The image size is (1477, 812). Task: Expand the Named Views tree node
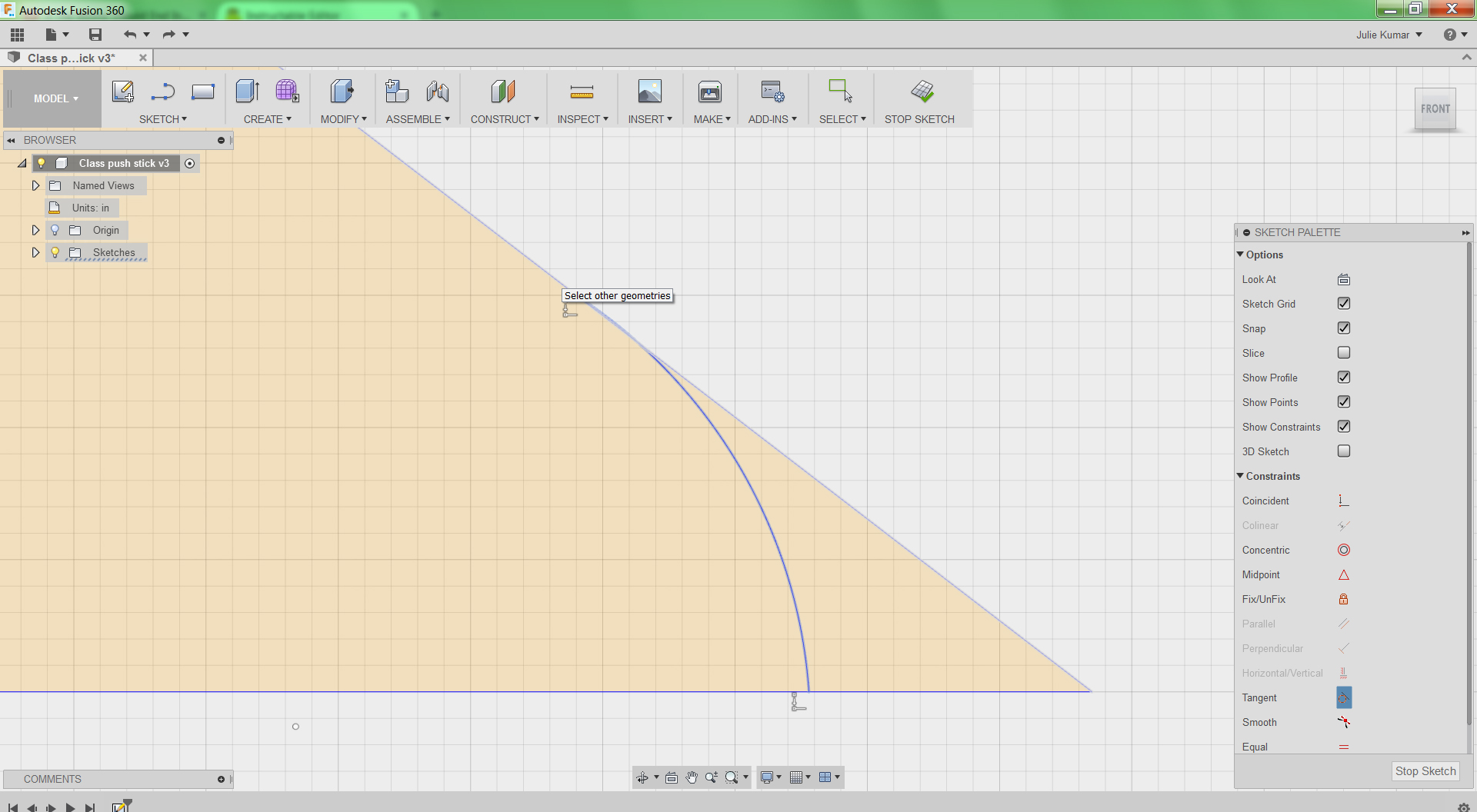point(35,185)
